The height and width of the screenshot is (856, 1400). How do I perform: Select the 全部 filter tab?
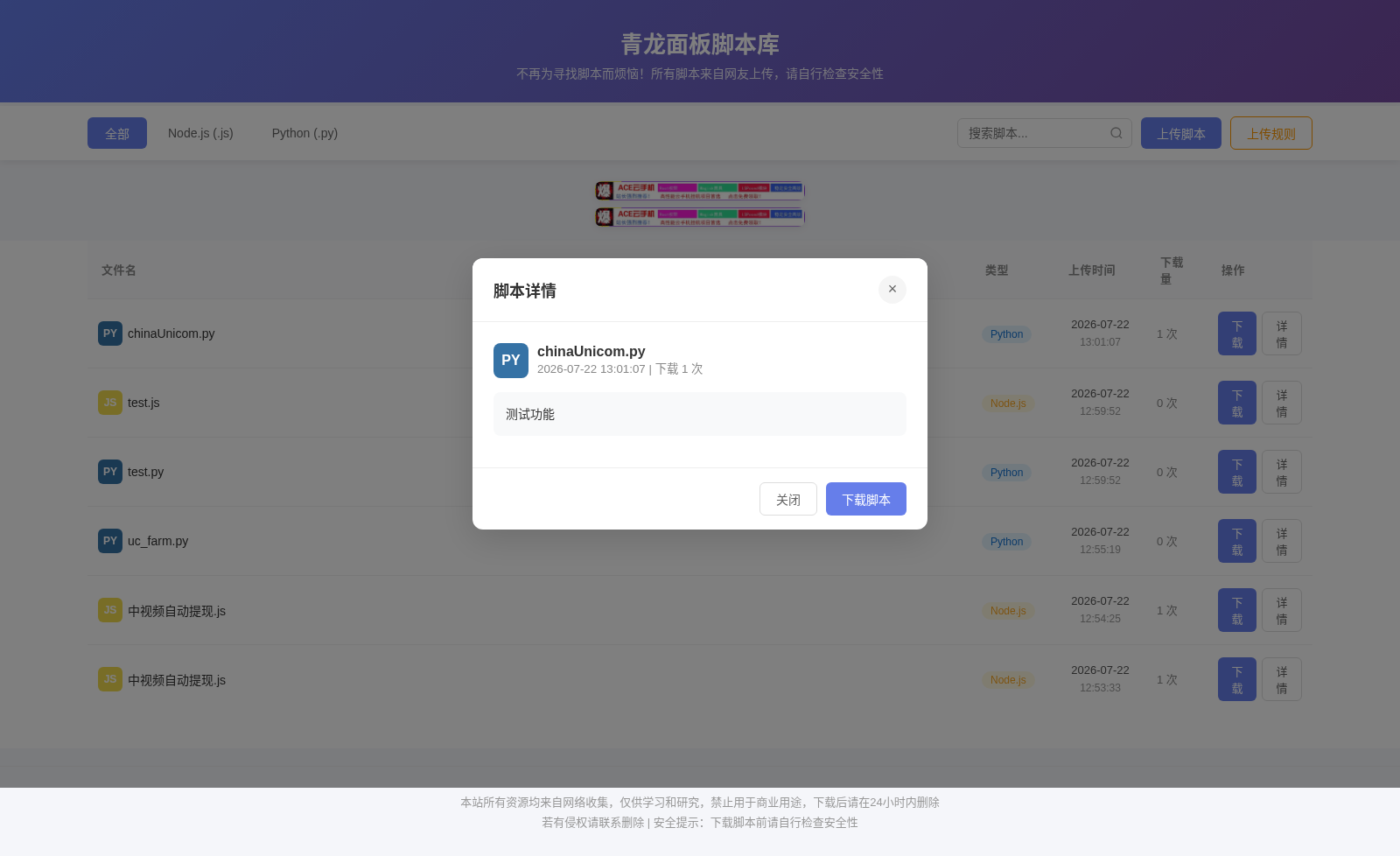[117, 133]
